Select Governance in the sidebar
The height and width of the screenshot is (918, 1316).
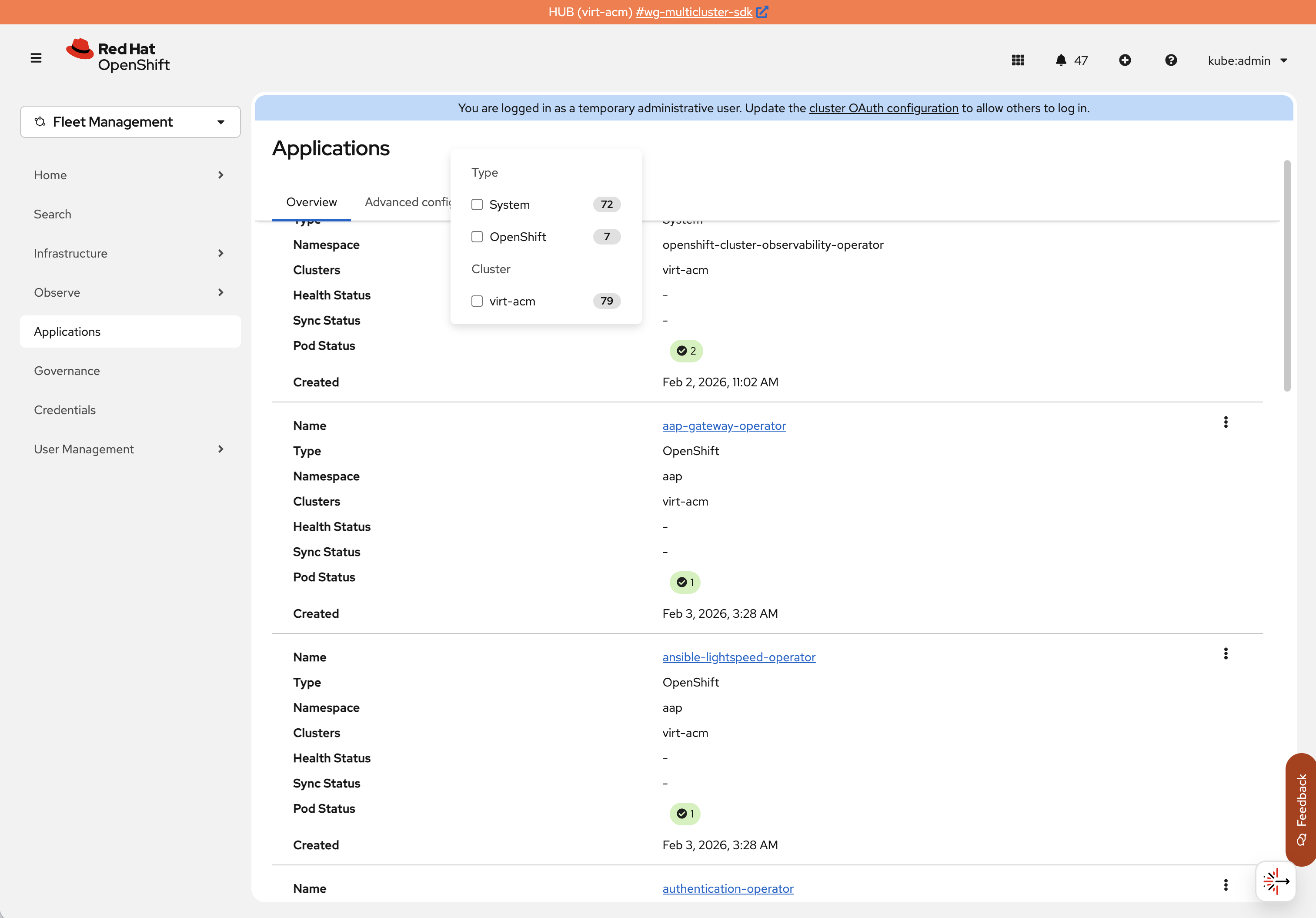point(67,371)
